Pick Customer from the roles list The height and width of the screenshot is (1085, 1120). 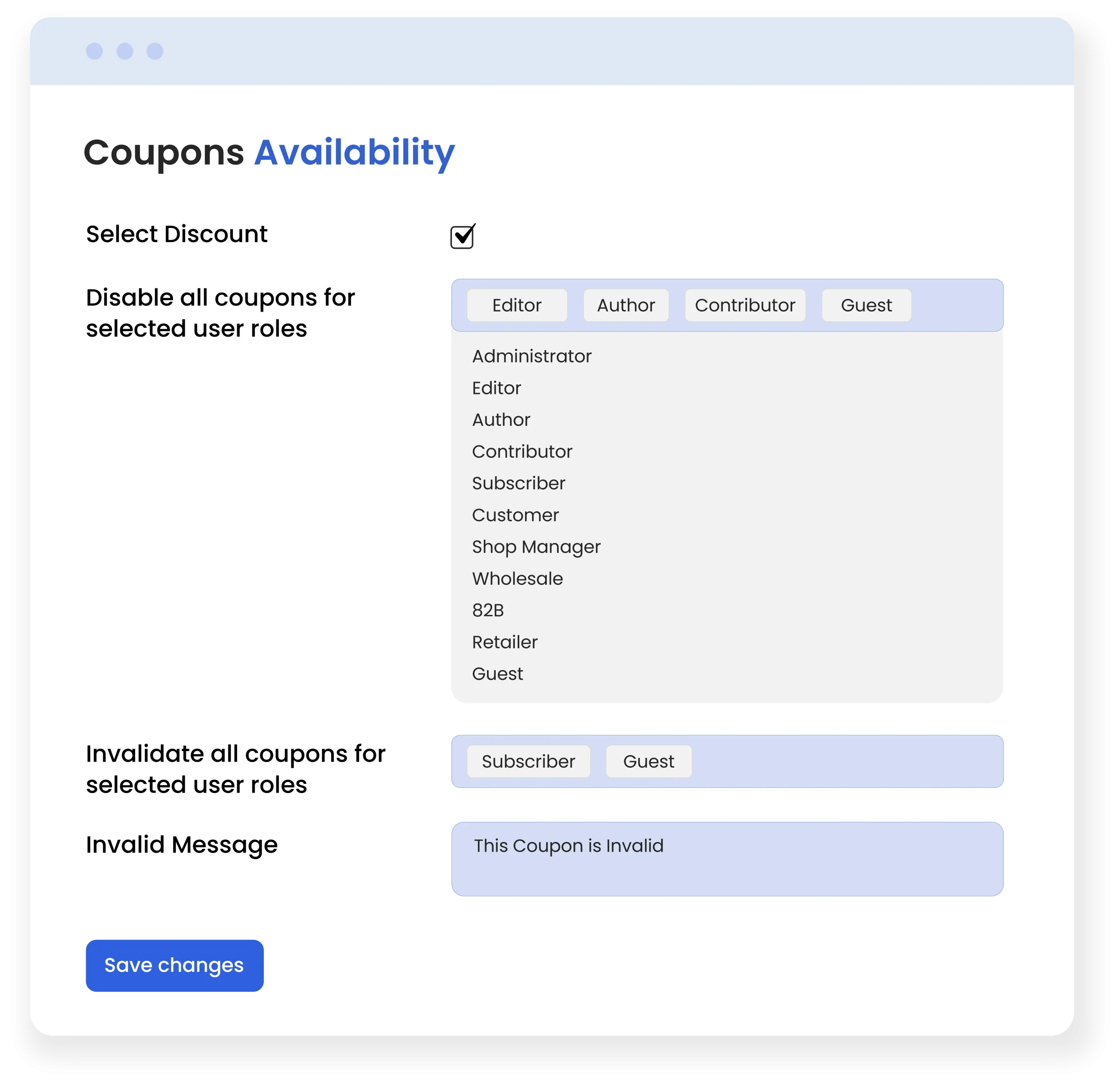pos(515,515)
